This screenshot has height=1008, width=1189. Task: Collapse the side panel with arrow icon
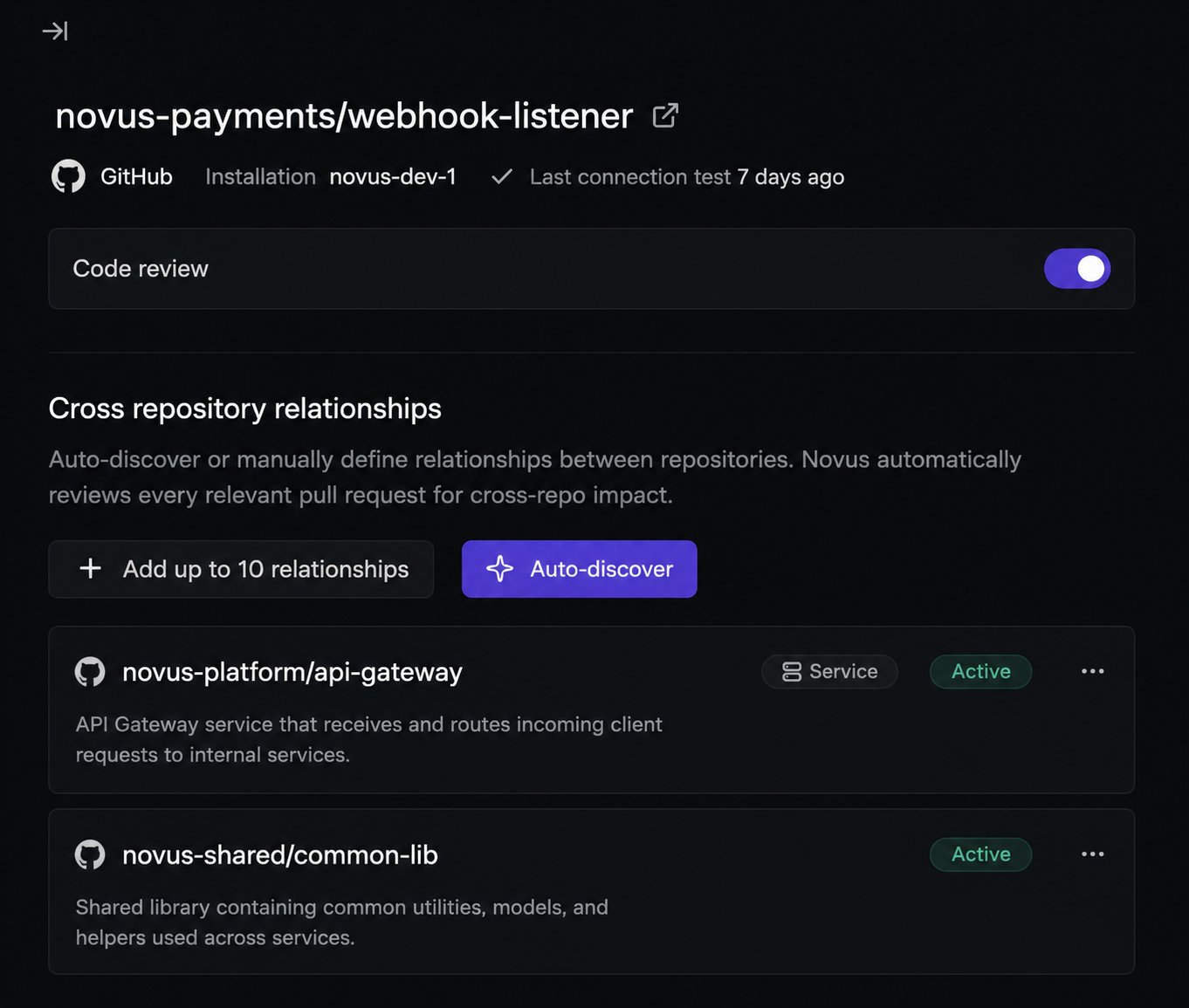pos(55,31)
